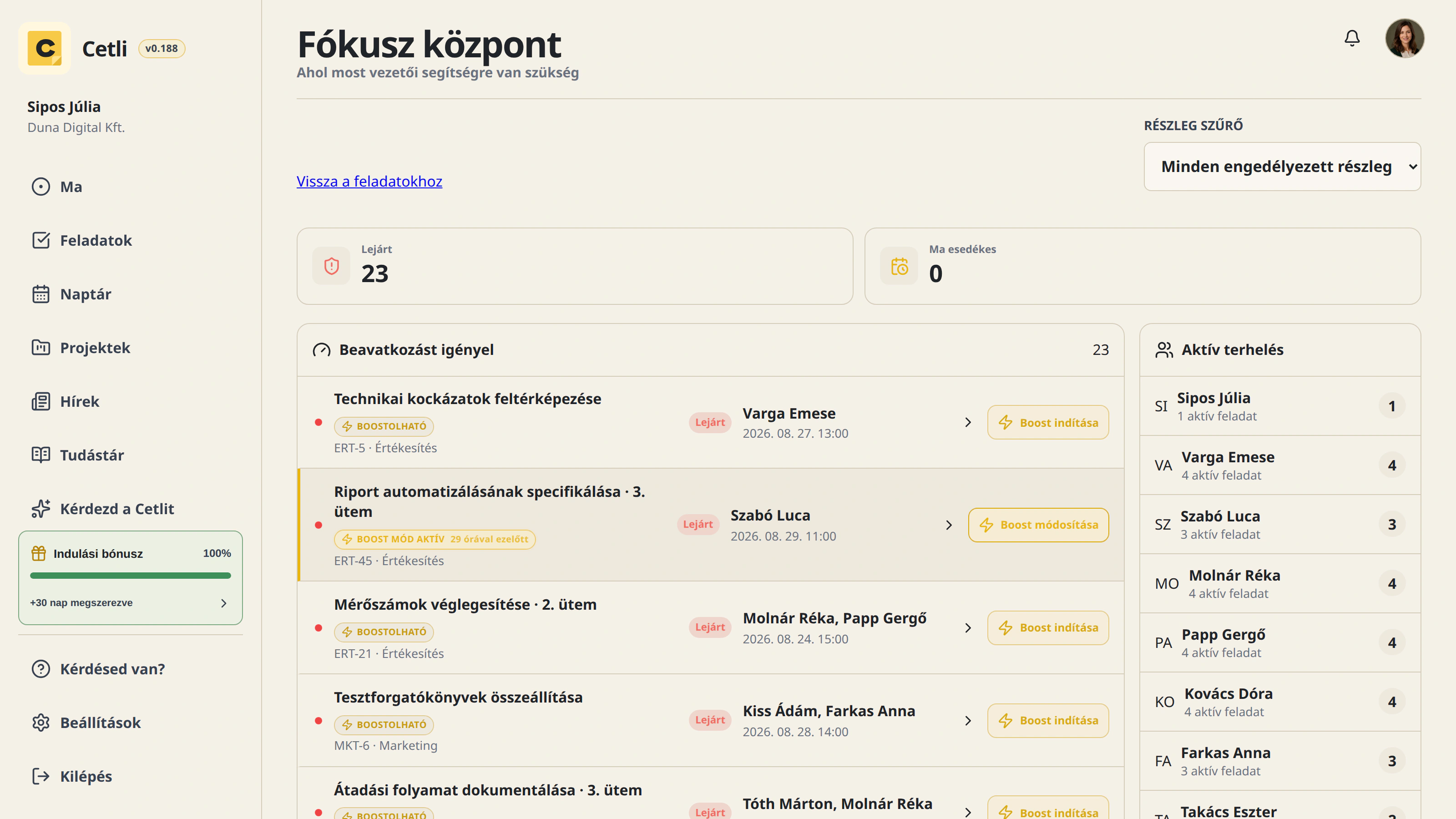Click Vissza a feladatokhoz link
The width and height of the screenshot is (1456, 819).
click(369, 181)
